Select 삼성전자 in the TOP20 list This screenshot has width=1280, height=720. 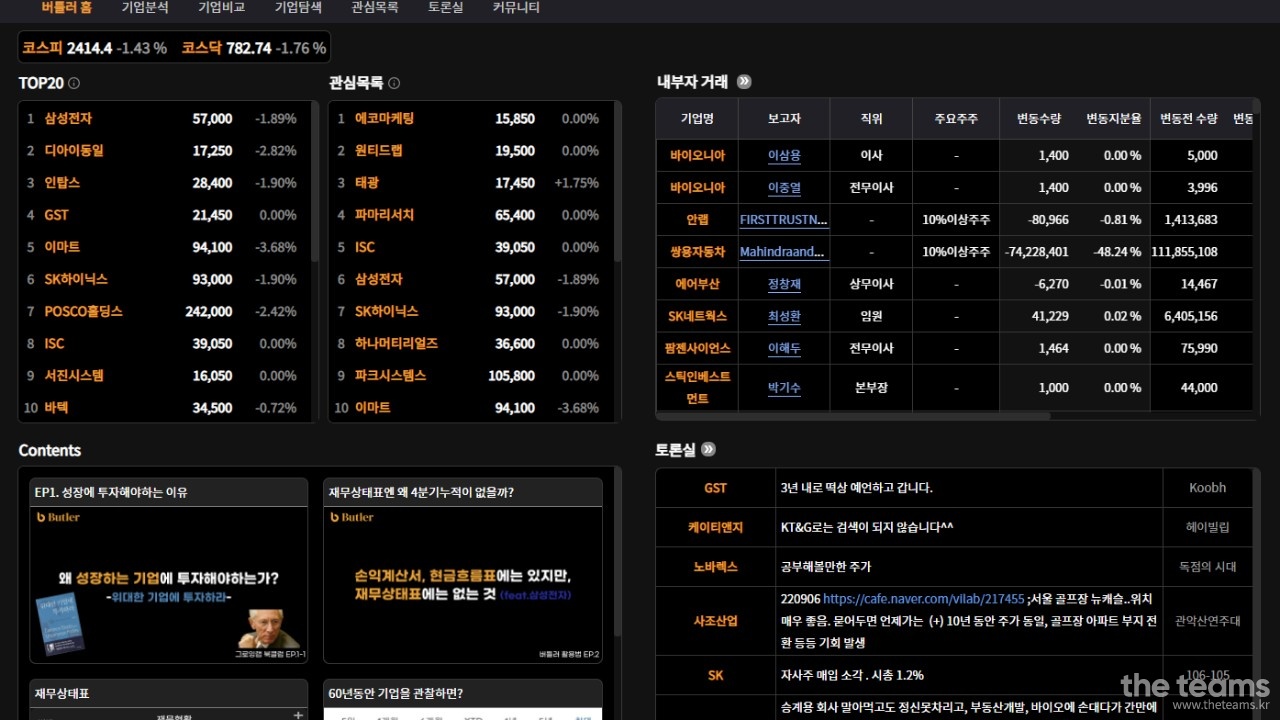click(68, 119)
